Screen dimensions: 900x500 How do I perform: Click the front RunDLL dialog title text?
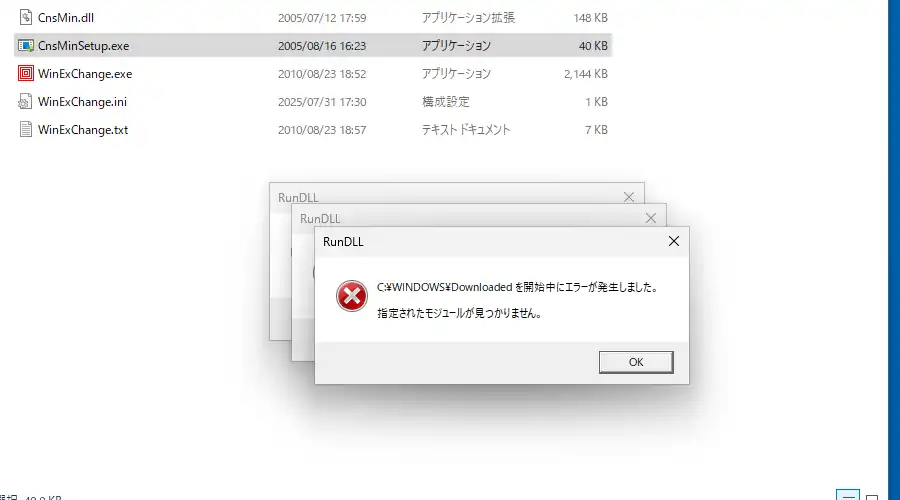coord(343,242)
